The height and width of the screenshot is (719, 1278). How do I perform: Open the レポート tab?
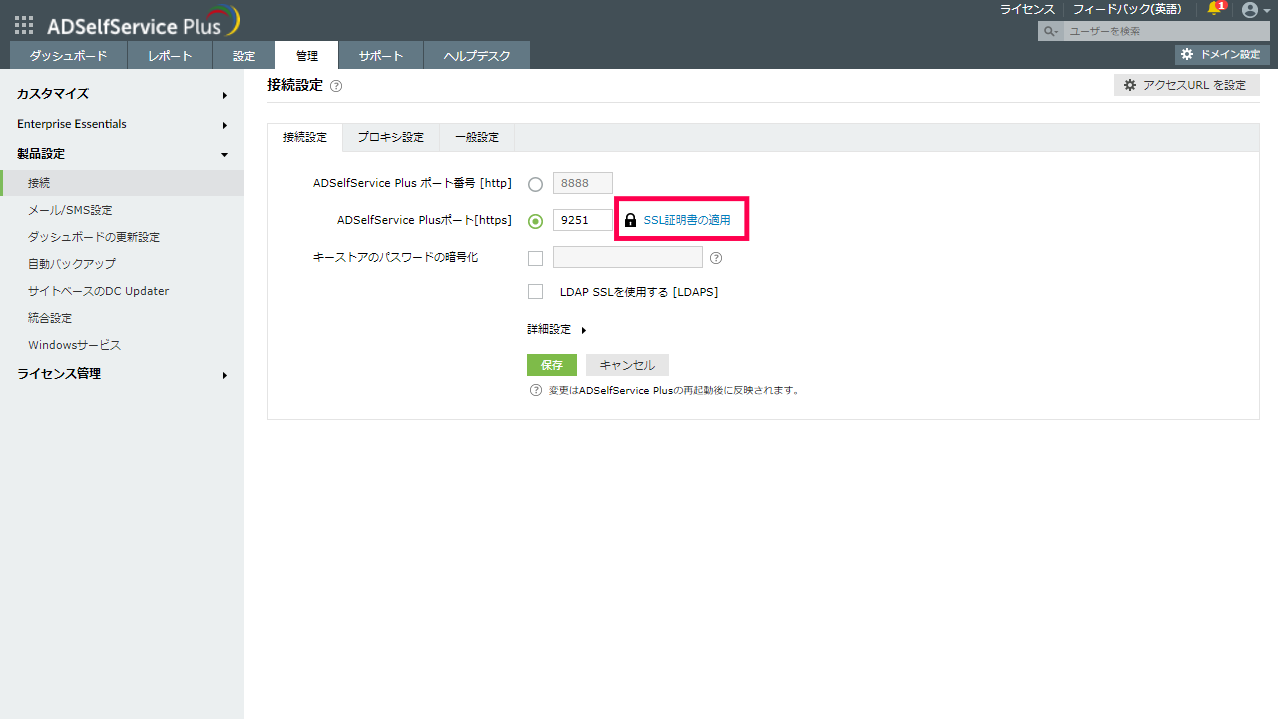[x=170, y=56]
